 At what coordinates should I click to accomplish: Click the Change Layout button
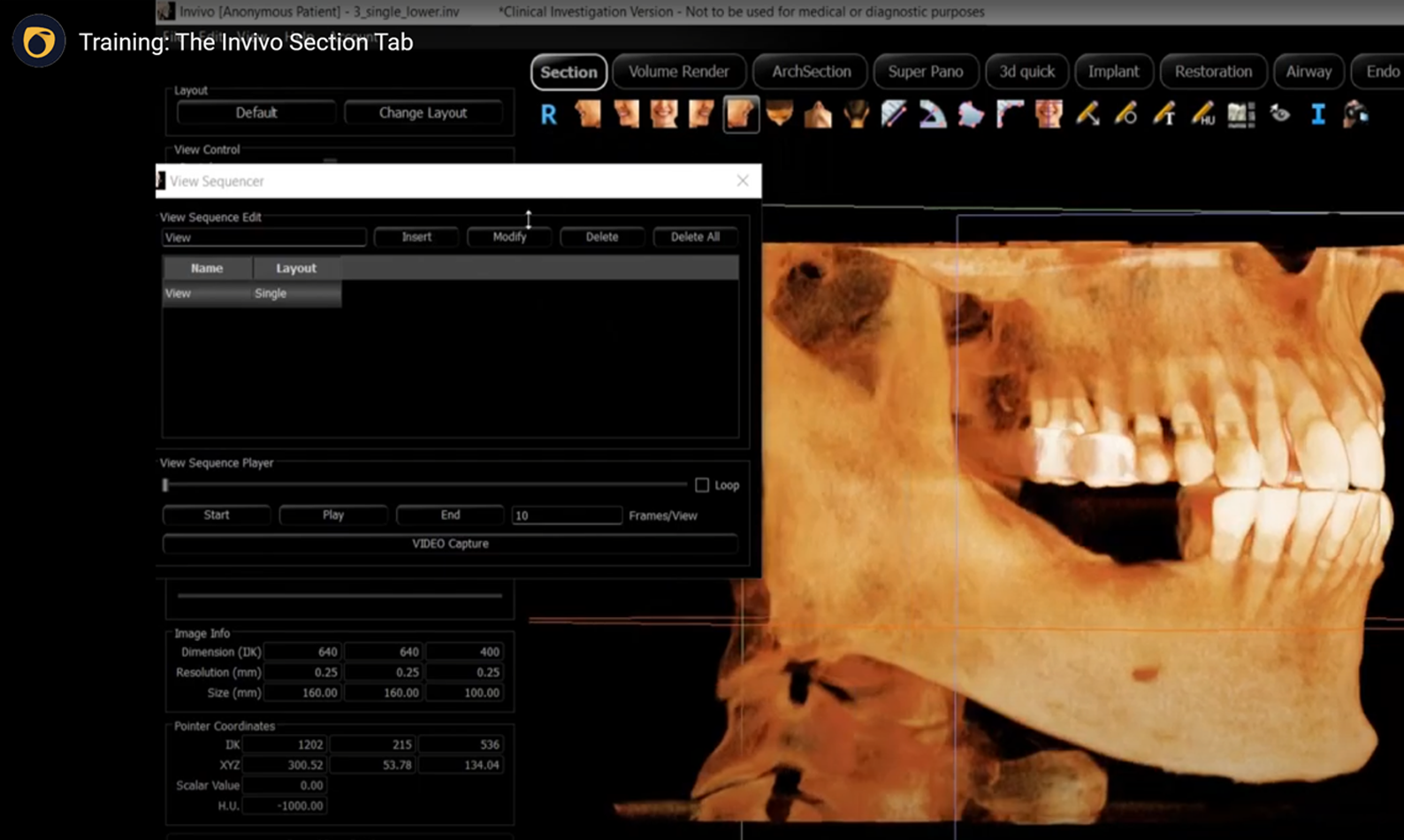click(x=423, y=113)
